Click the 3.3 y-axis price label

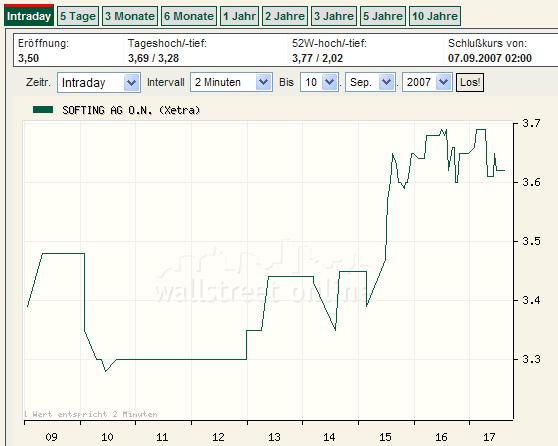tap(531, 360)
